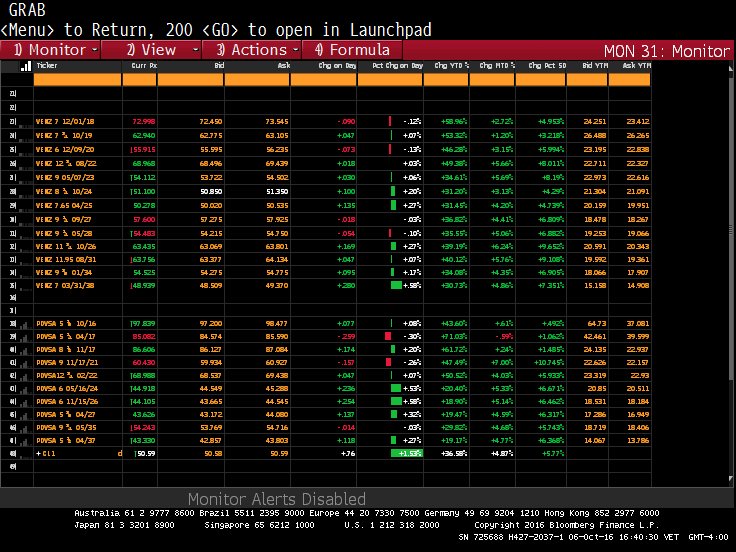Select ticker VENZ 7.65 04/25
The width and height of the screenshot is (736, 552).
point(64,206)
